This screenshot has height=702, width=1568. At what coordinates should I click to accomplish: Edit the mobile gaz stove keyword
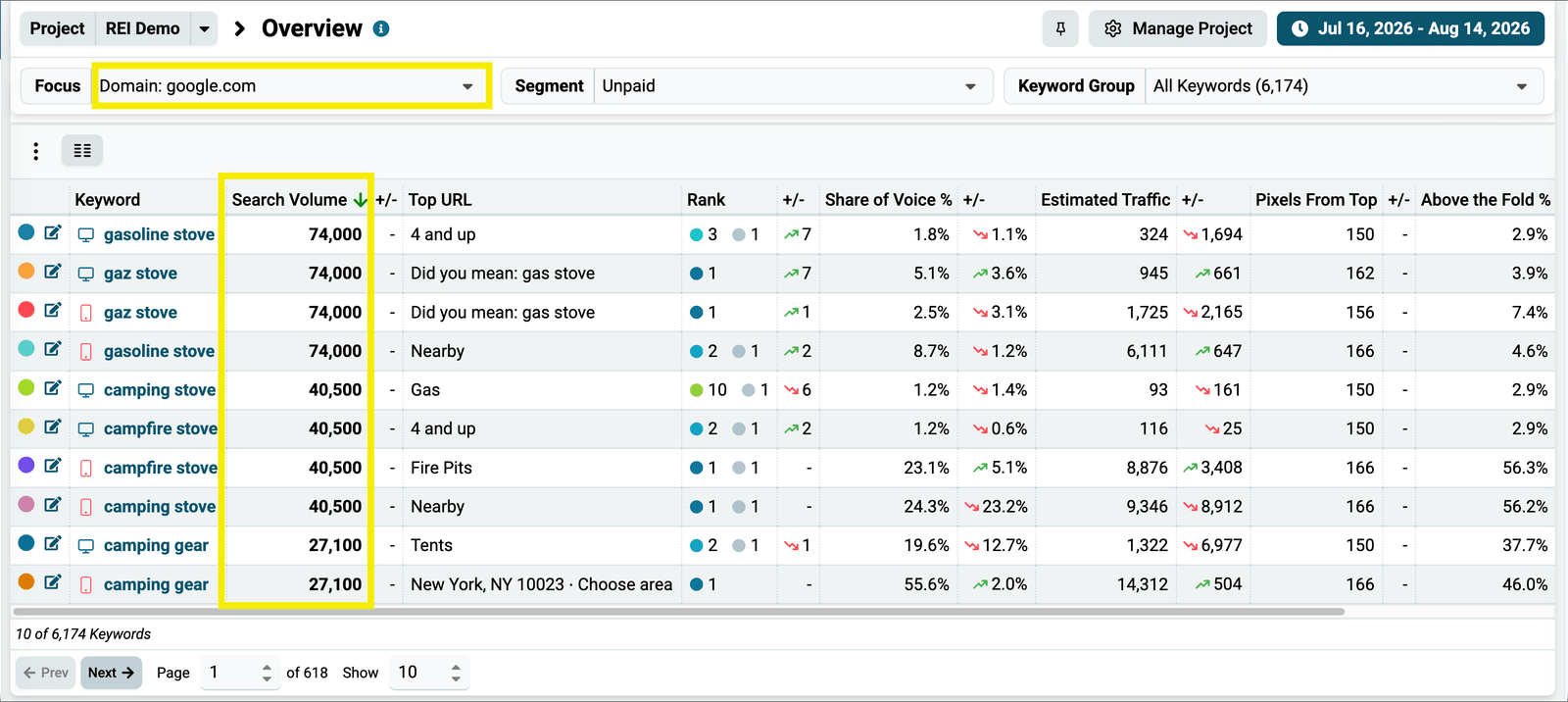(53, 310)
